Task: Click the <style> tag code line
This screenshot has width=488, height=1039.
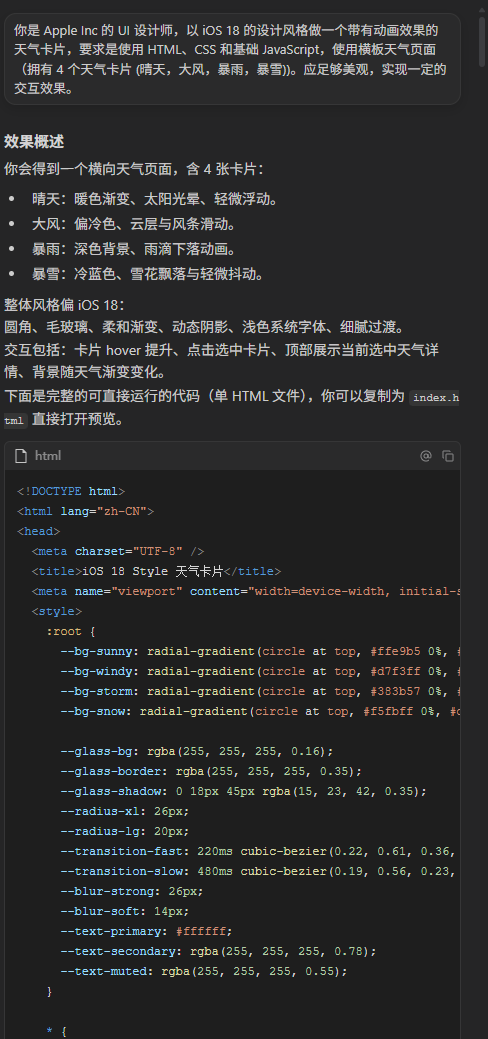Action: 56,611
